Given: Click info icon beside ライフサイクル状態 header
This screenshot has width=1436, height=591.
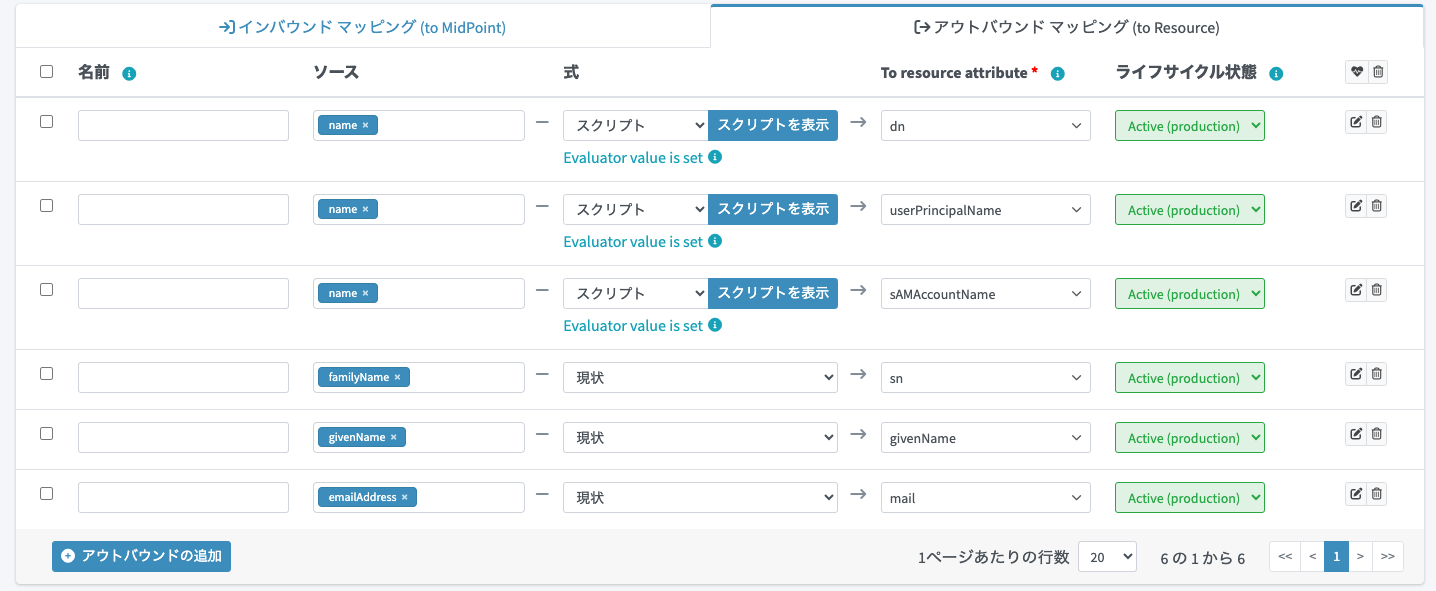Looking at the screenshot, I should (x=1276, y=73).
